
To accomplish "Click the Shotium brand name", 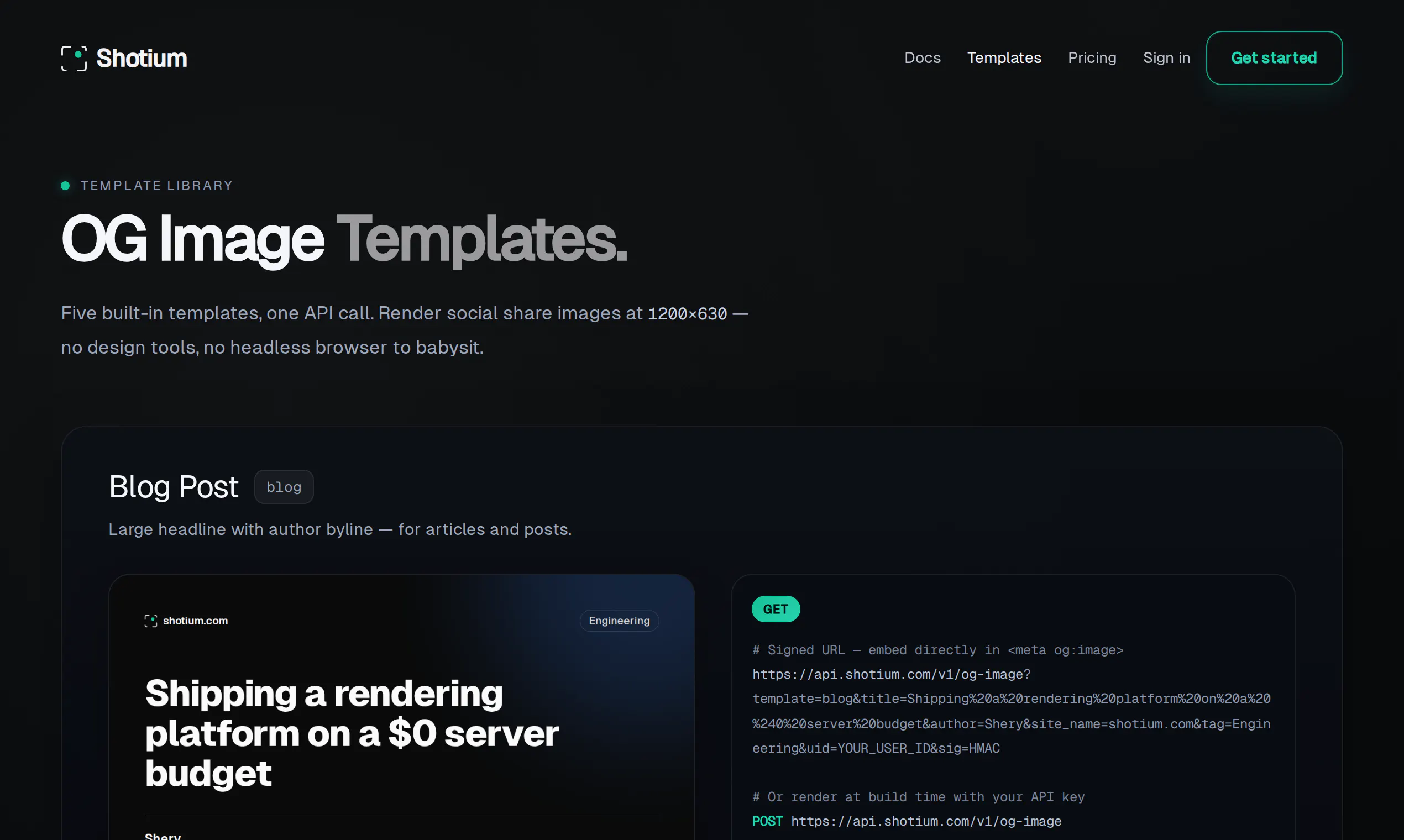I will click(142, 58).
